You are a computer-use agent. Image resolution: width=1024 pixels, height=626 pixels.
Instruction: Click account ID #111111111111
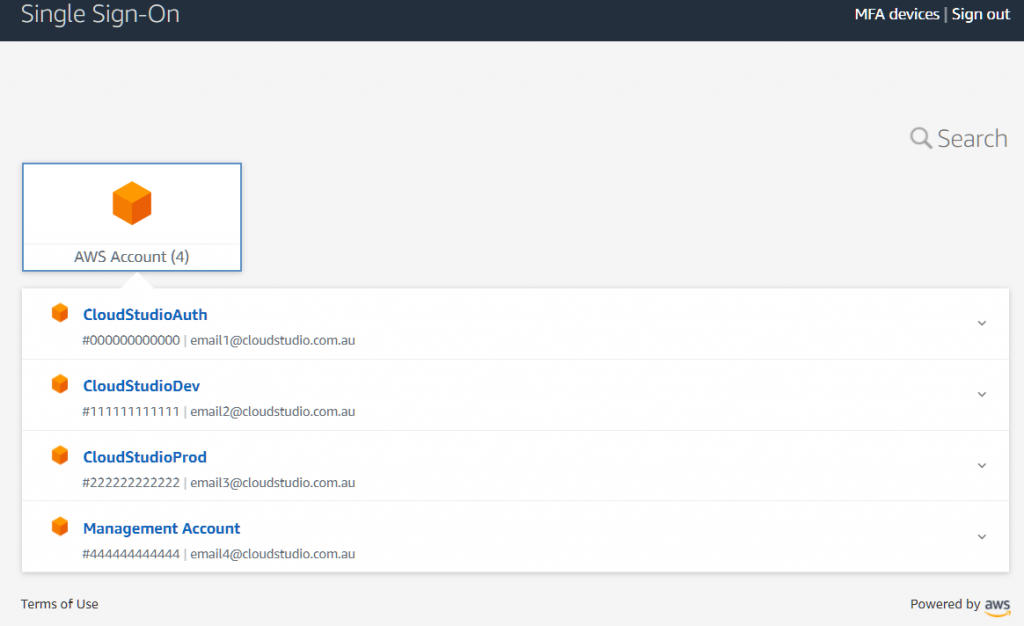[x=131, y=411]
